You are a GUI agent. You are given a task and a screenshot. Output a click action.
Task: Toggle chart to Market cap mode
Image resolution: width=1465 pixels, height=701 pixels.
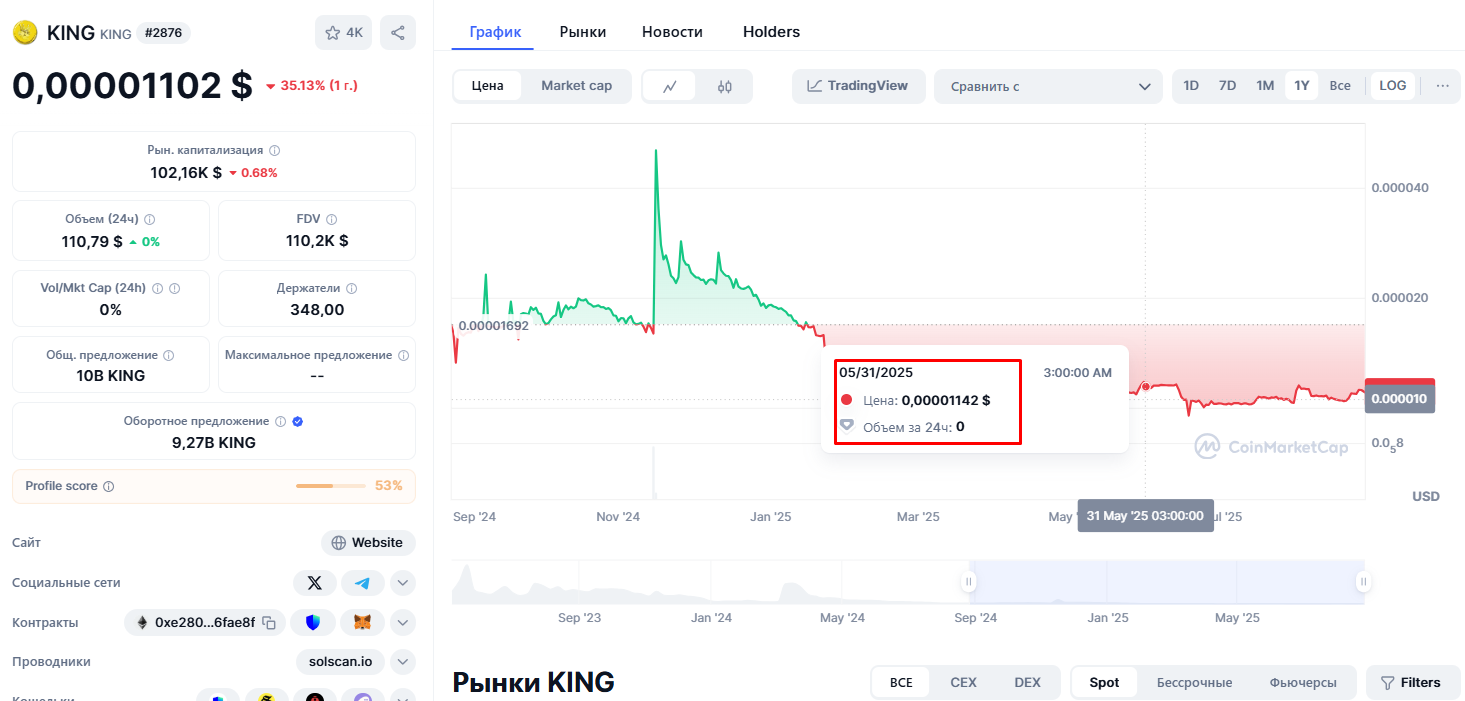tap(576, 86)
